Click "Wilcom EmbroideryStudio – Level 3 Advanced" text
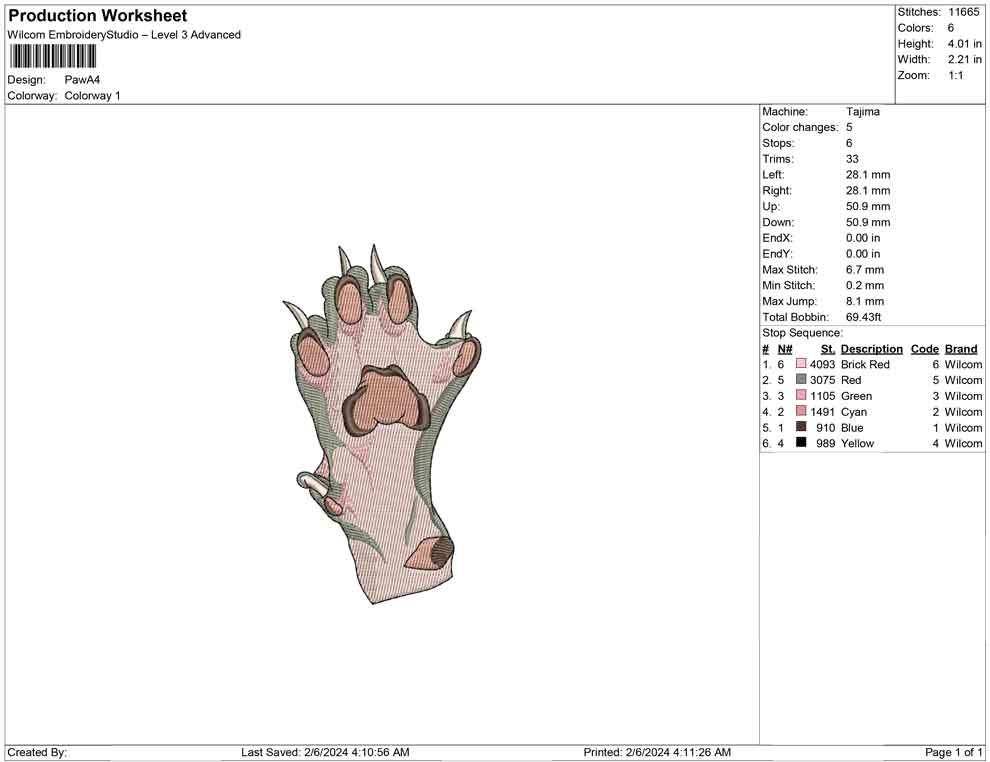The image size is (990, 762). tap(124, 35)
